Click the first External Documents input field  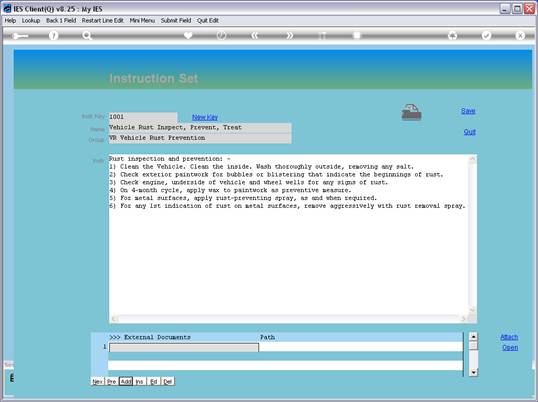pyautogui.click(x=184, y=348)
